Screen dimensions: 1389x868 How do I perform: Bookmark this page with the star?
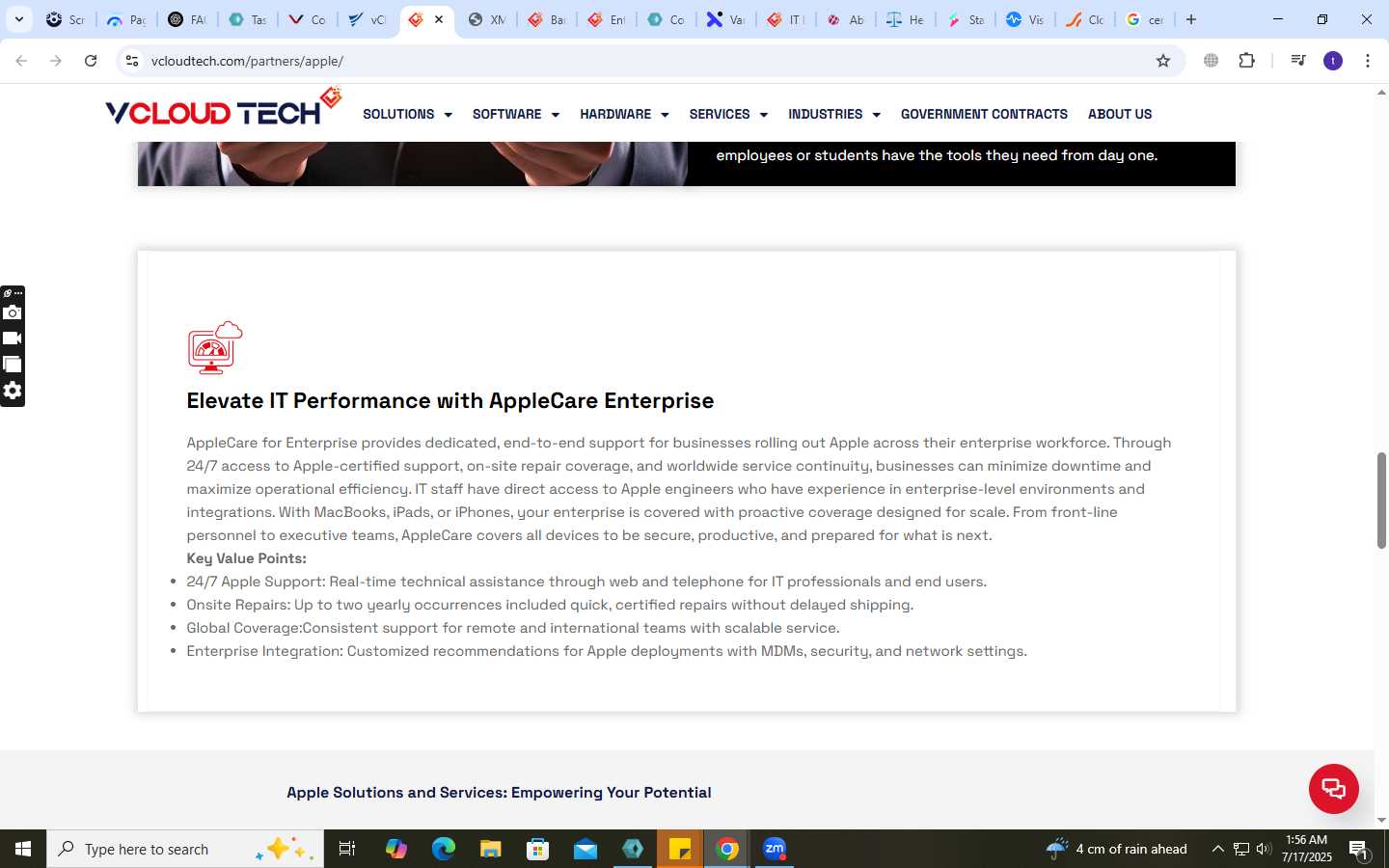(1163, 61)
